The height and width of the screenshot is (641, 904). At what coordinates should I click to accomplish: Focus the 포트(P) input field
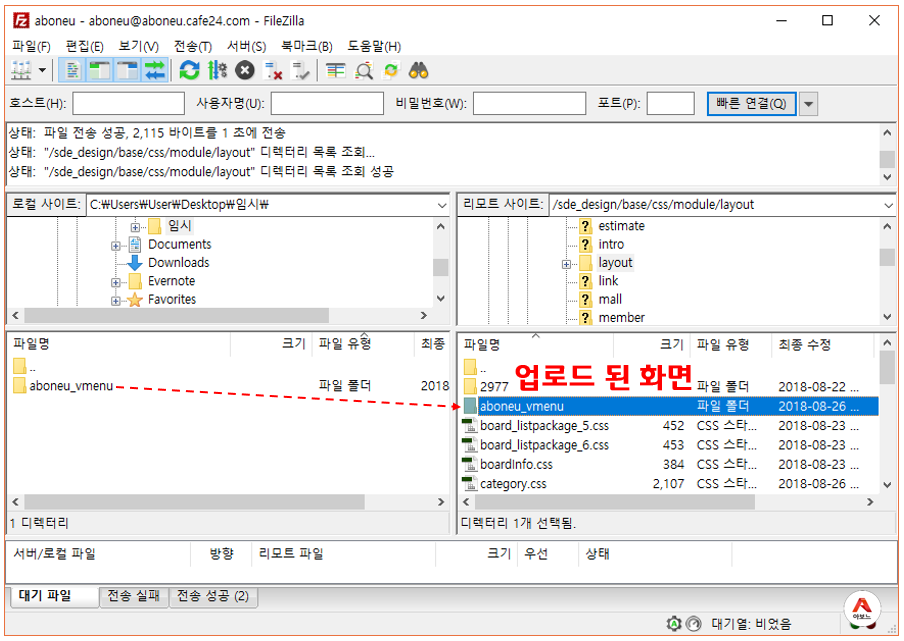tap(670, 104)
